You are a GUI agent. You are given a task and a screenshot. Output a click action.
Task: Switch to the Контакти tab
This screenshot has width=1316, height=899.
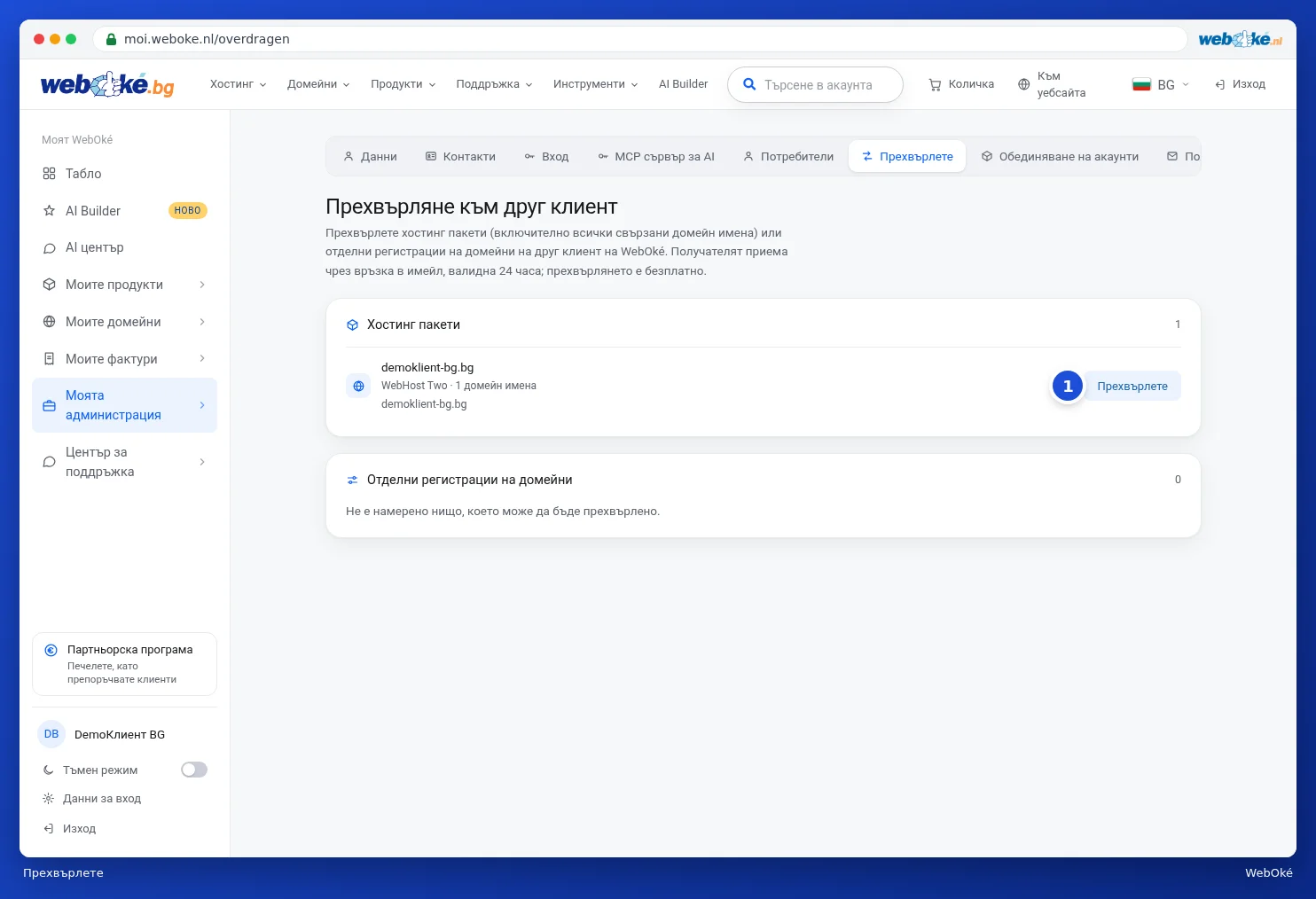click(460, 156)
